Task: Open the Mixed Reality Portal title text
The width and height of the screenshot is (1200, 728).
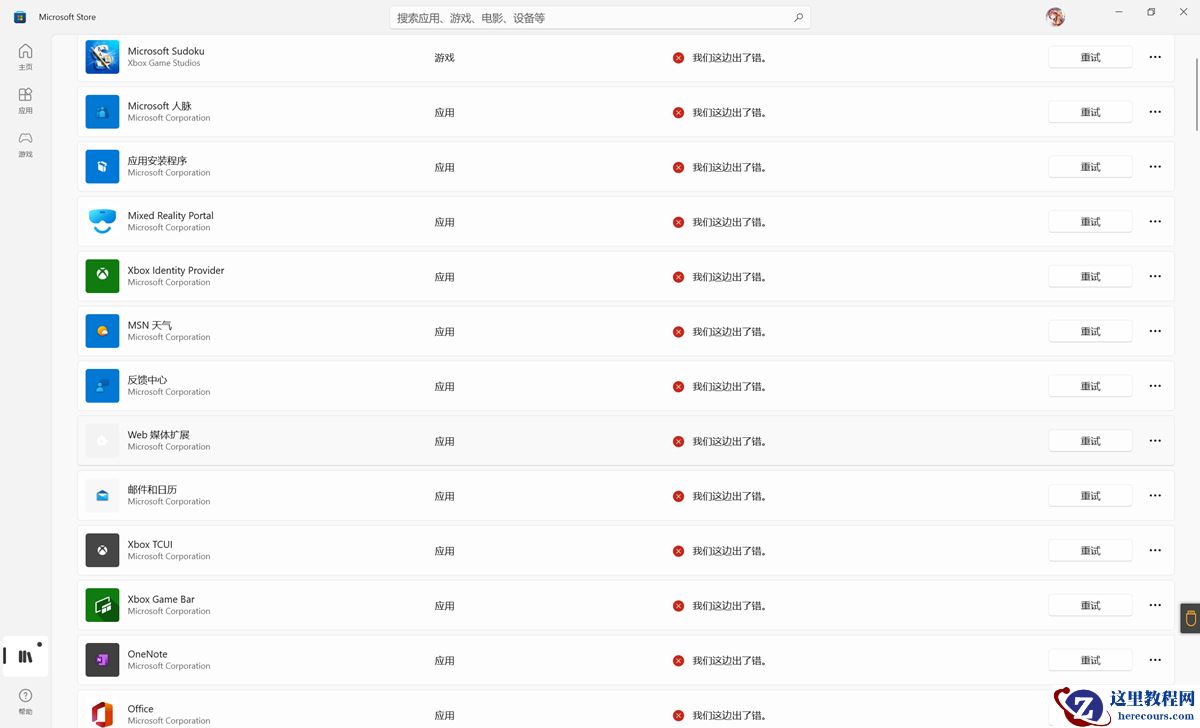Action: [170, 215]
